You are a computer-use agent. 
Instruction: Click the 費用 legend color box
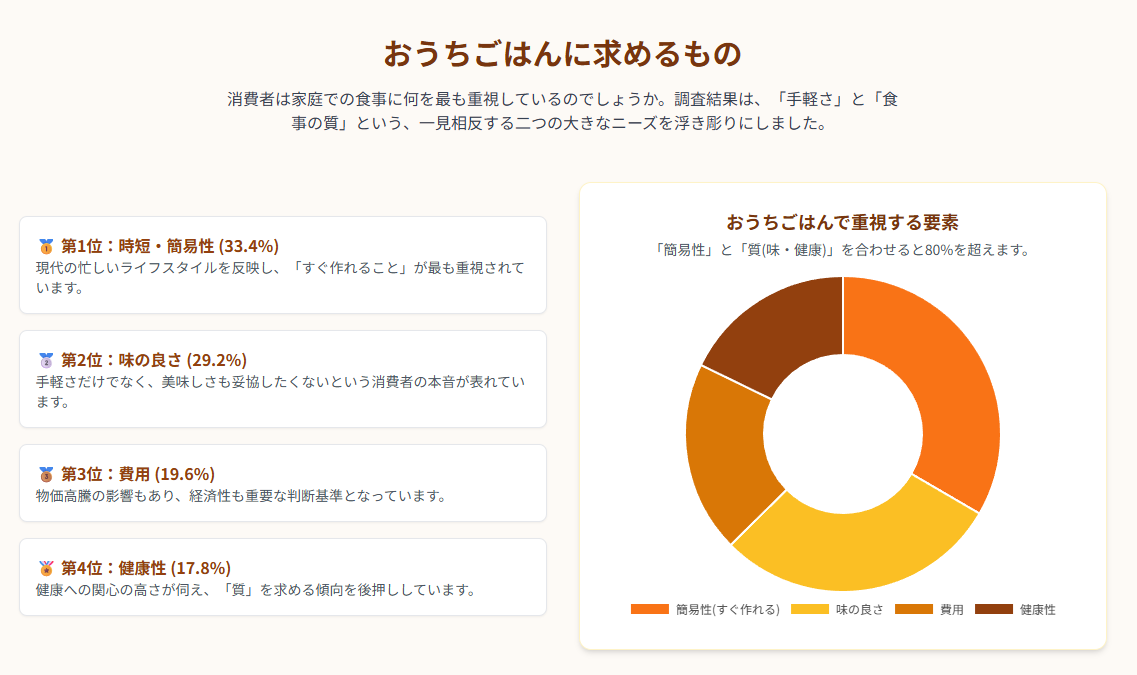point(913,609)
